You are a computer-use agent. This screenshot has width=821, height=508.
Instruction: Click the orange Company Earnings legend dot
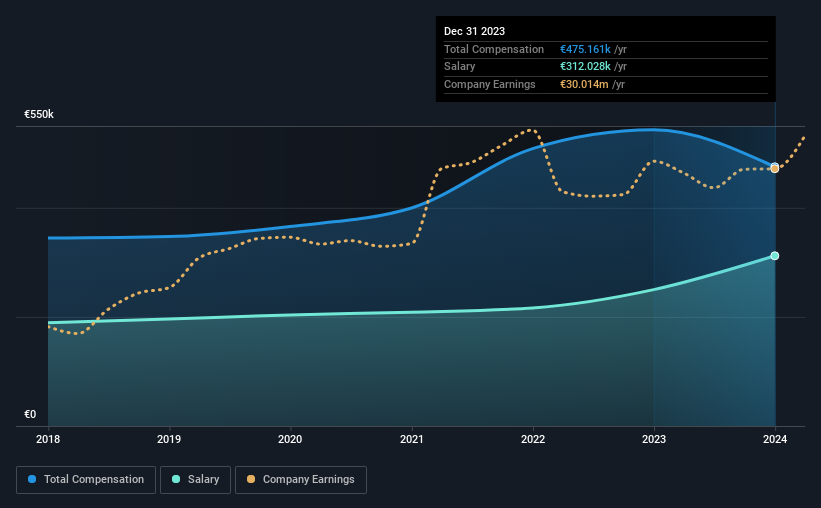click(251, 479)
